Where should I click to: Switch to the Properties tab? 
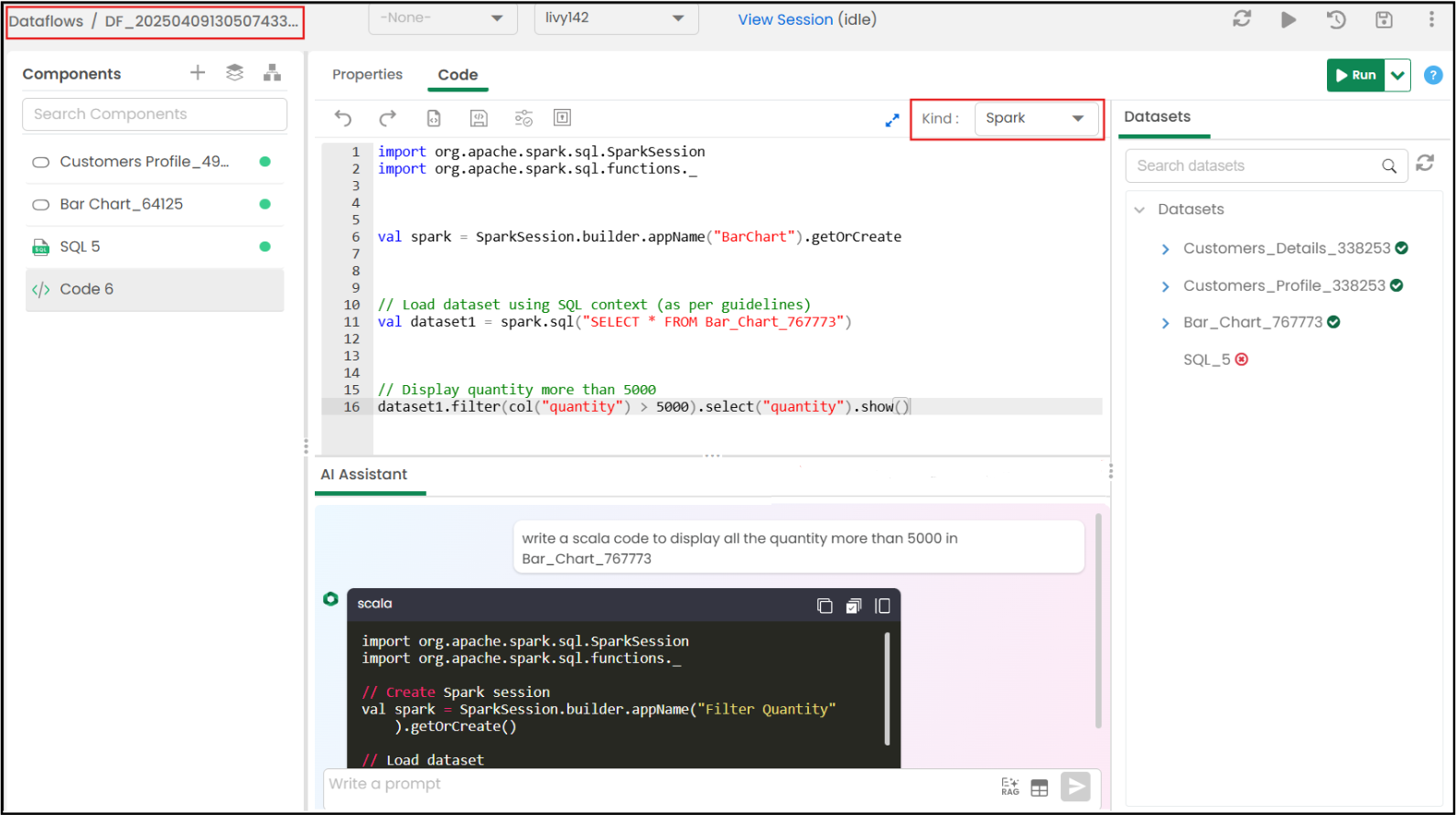point(367,74)
